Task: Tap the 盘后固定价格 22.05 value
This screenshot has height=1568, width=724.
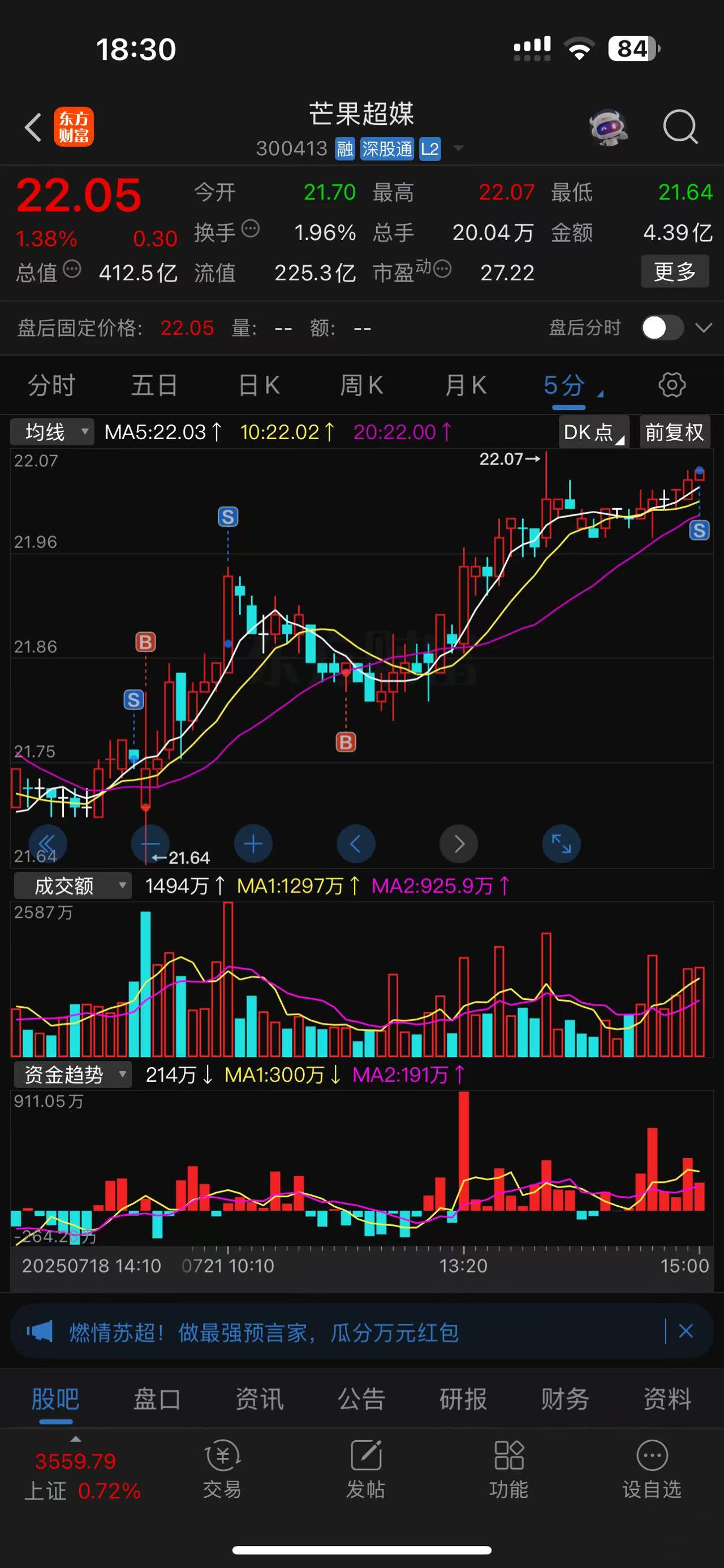Action: (x=187, y=327)
